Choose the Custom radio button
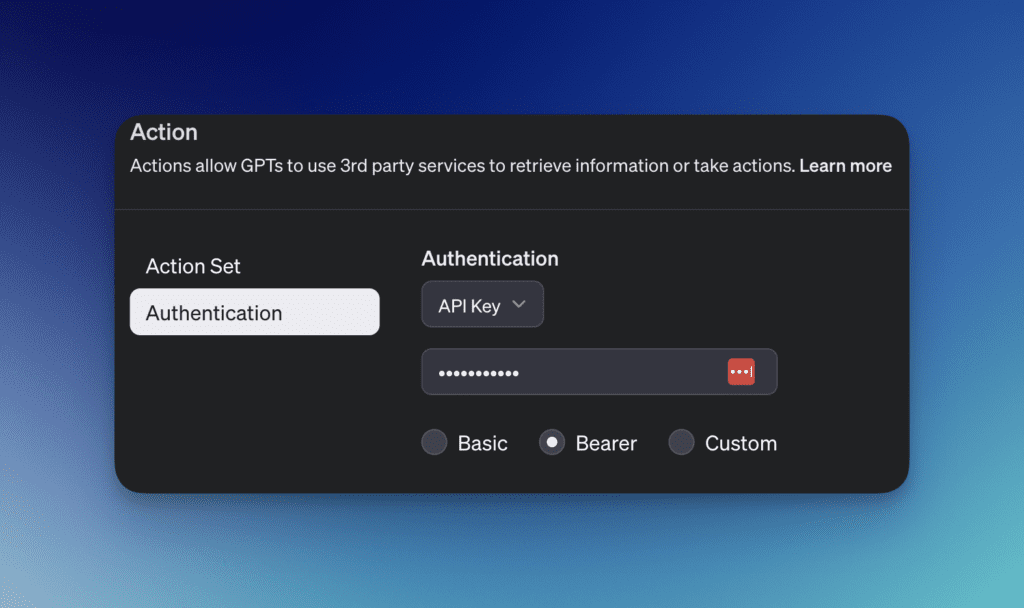Image resolution: width=1024 pixels, height=608 pixels. (681, 442)
